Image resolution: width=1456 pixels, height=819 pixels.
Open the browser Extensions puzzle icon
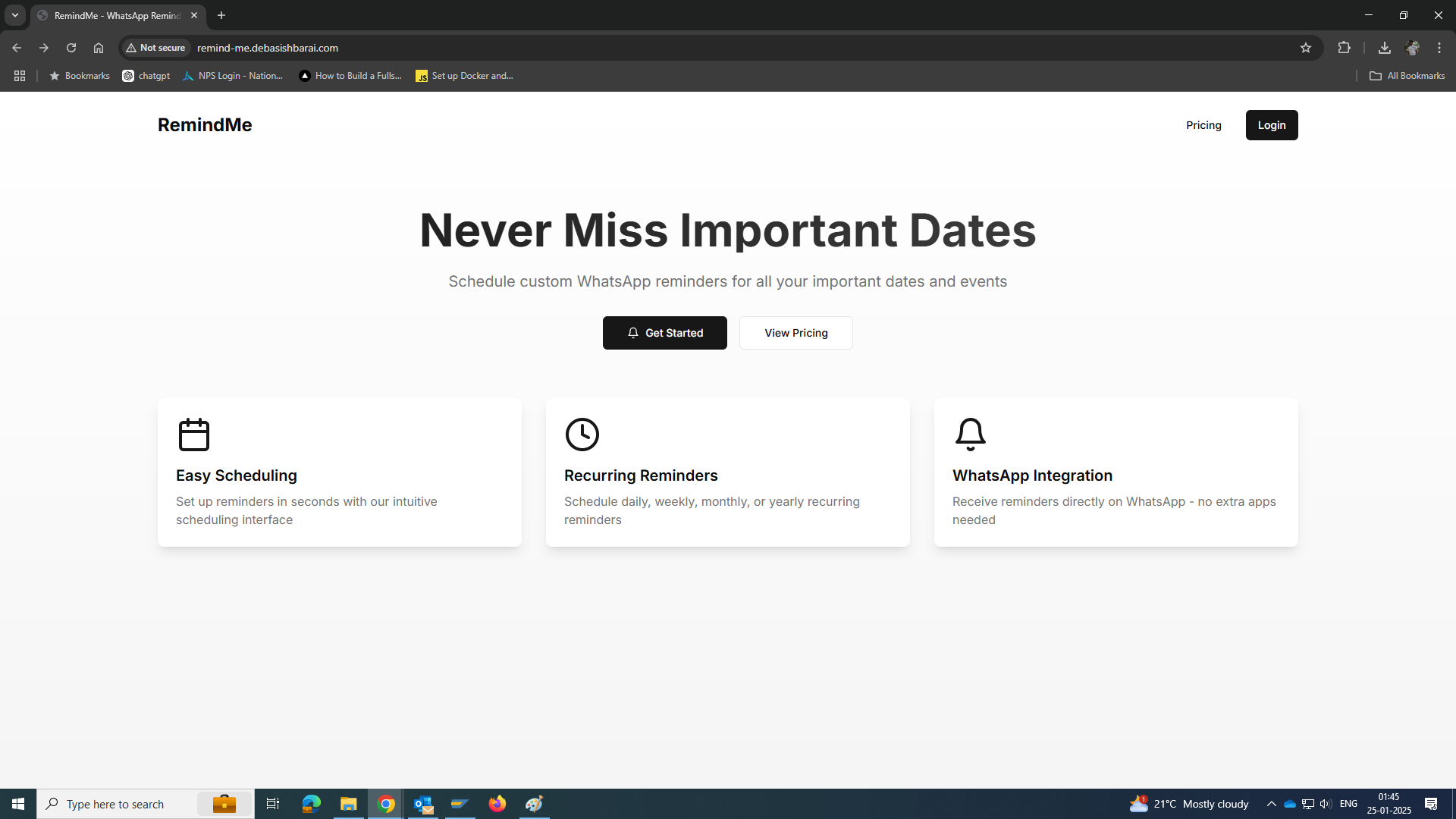point(1344,48)
